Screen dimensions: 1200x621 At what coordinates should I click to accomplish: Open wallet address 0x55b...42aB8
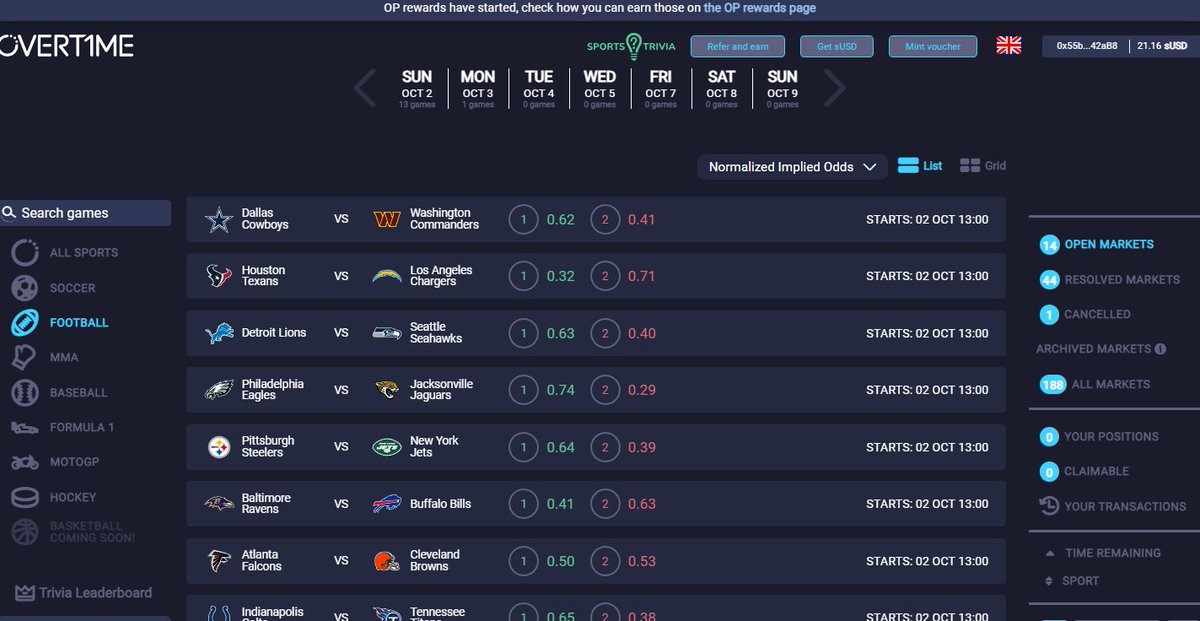point(1086,46)
